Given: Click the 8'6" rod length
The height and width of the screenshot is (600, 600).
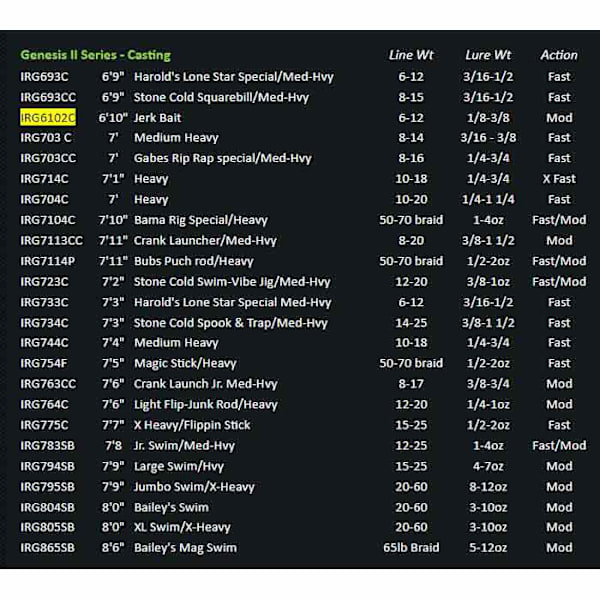Looking at the screenshot, I should (113, 548).
